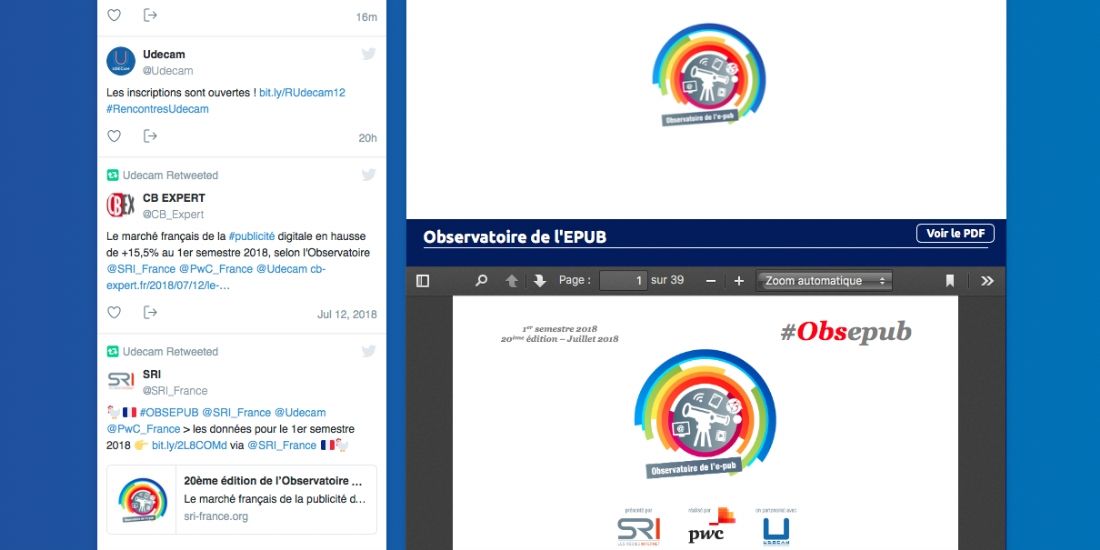
Task: Like the CB EXPERT tweet
Action: point(114,313)
